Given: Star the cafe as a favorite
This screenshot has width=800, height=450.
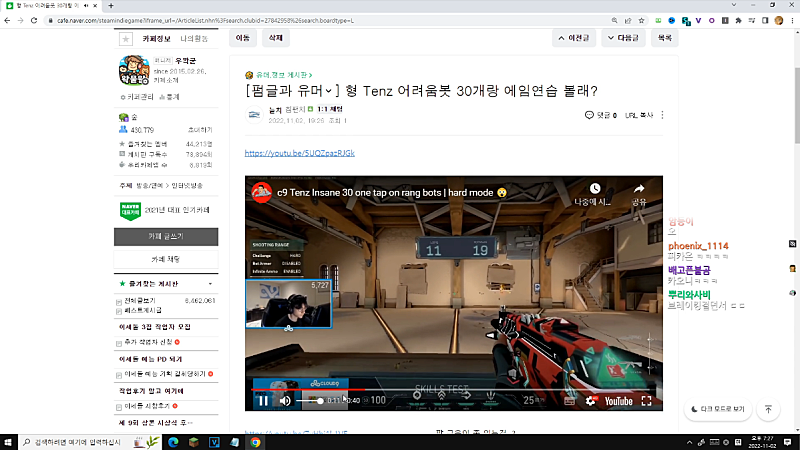Looking at the screenshot, I should [x=125, y=39].
